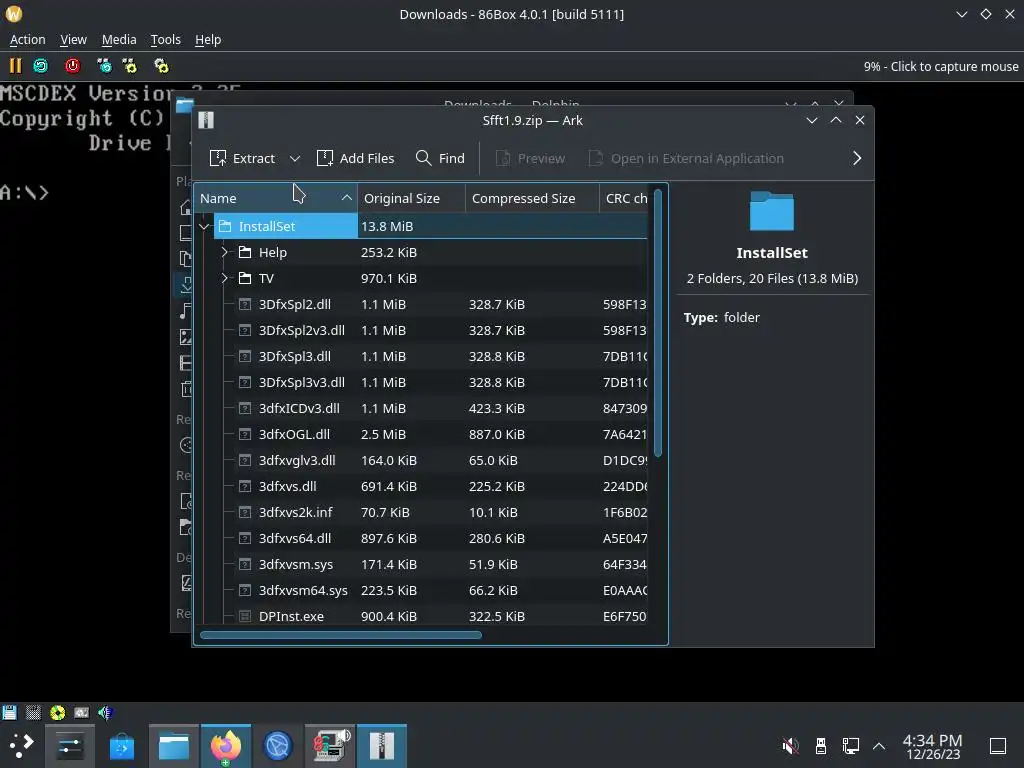Select file 3dfxvs64.dll
The width and height of the screenshot is (1024, 768).
click(421, 539)
